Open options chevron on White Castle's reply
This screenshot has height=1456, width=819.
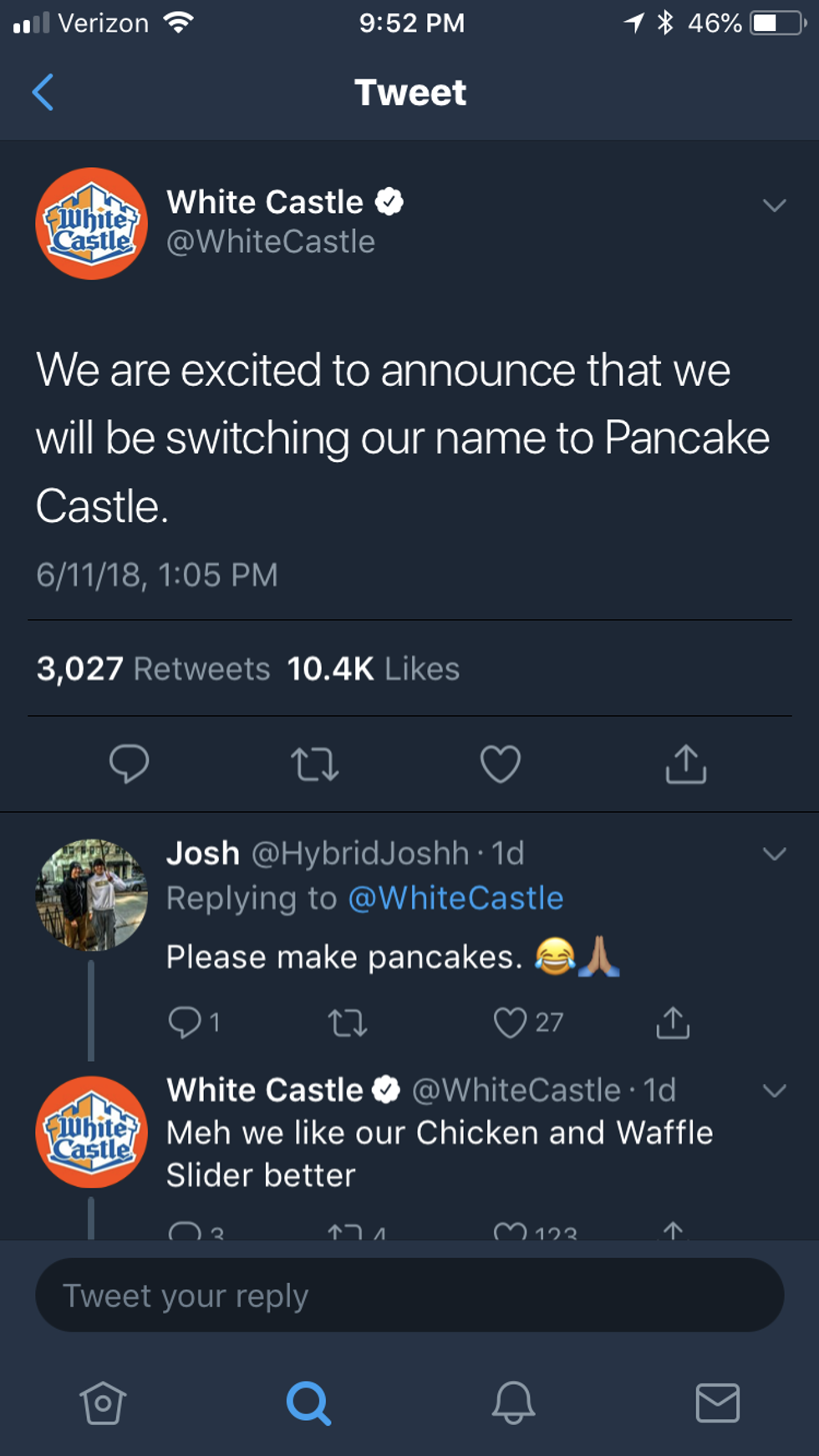coord(775,1091)
